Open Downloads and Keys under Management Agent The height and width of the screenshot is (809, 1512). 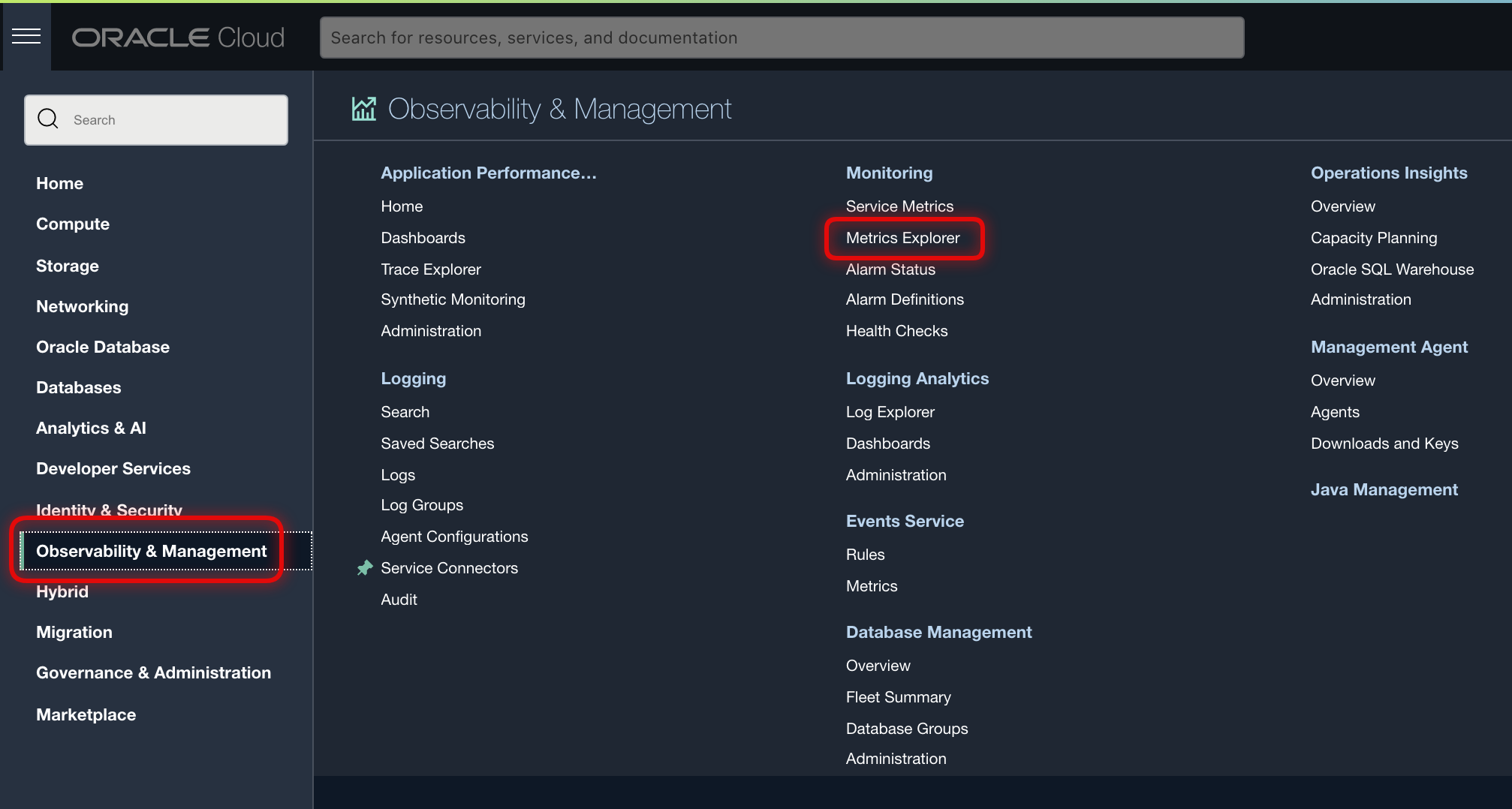tap(1384, 443)
